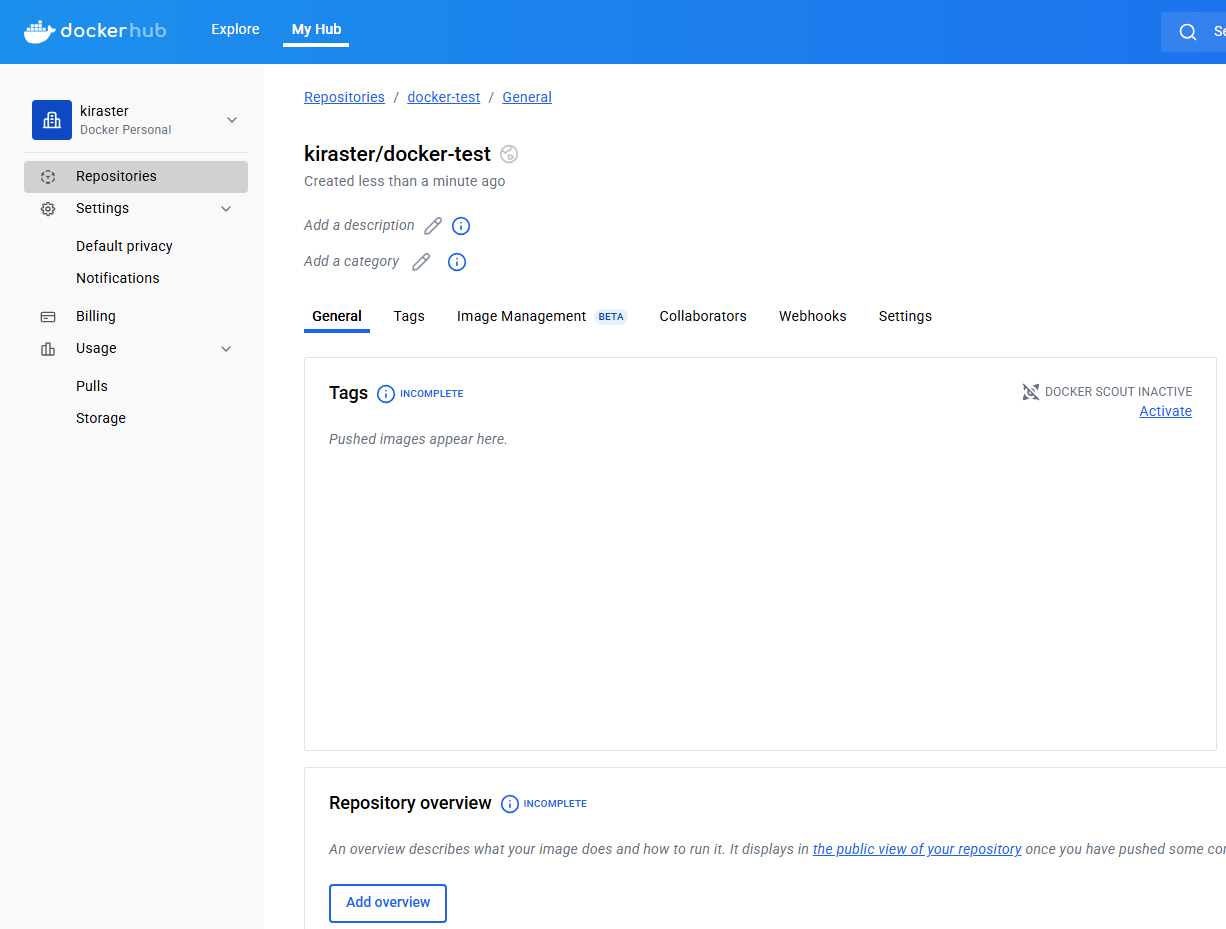Click the docker-test breadcrumb link
Screen dimensions: 1226x929
pos(443,97)
